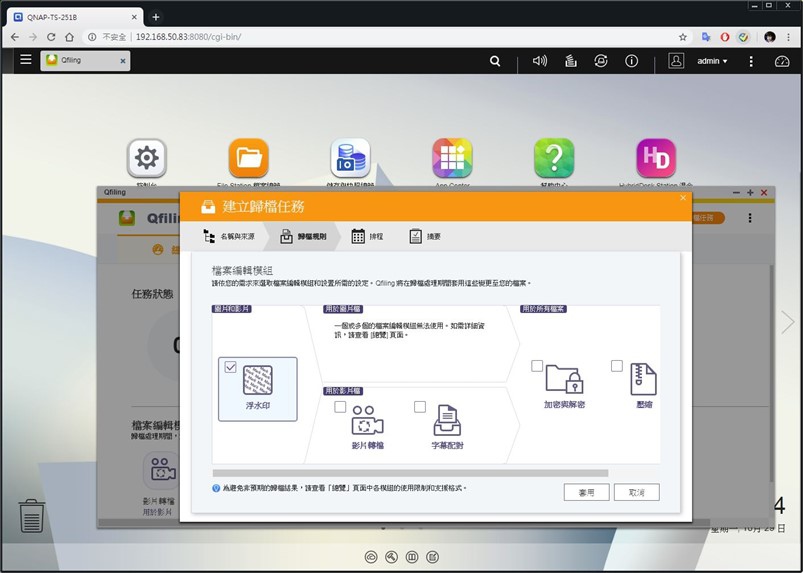The image size is (803, 573).
Task: Click the 壓縮 zip file icon
Action: click(643, 379)
